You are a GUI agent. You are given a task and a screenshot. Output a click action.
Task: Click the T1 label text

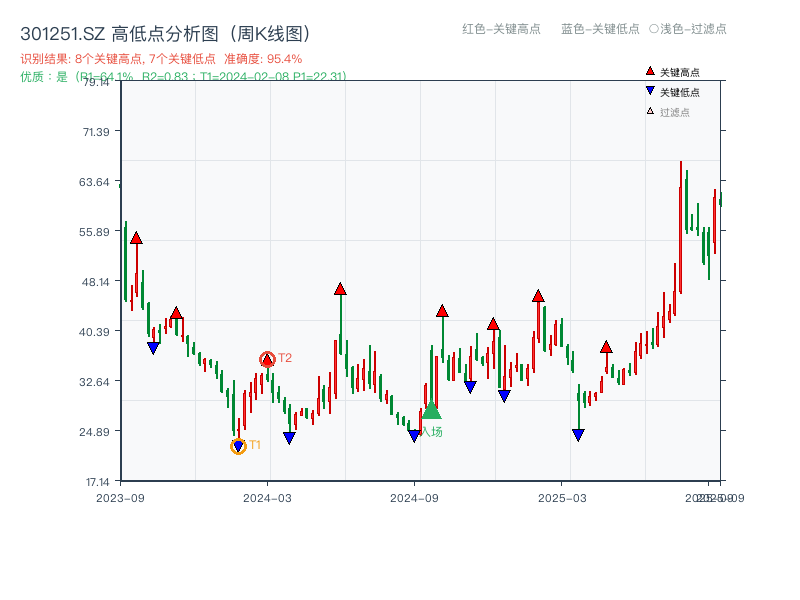coord(255,445)
